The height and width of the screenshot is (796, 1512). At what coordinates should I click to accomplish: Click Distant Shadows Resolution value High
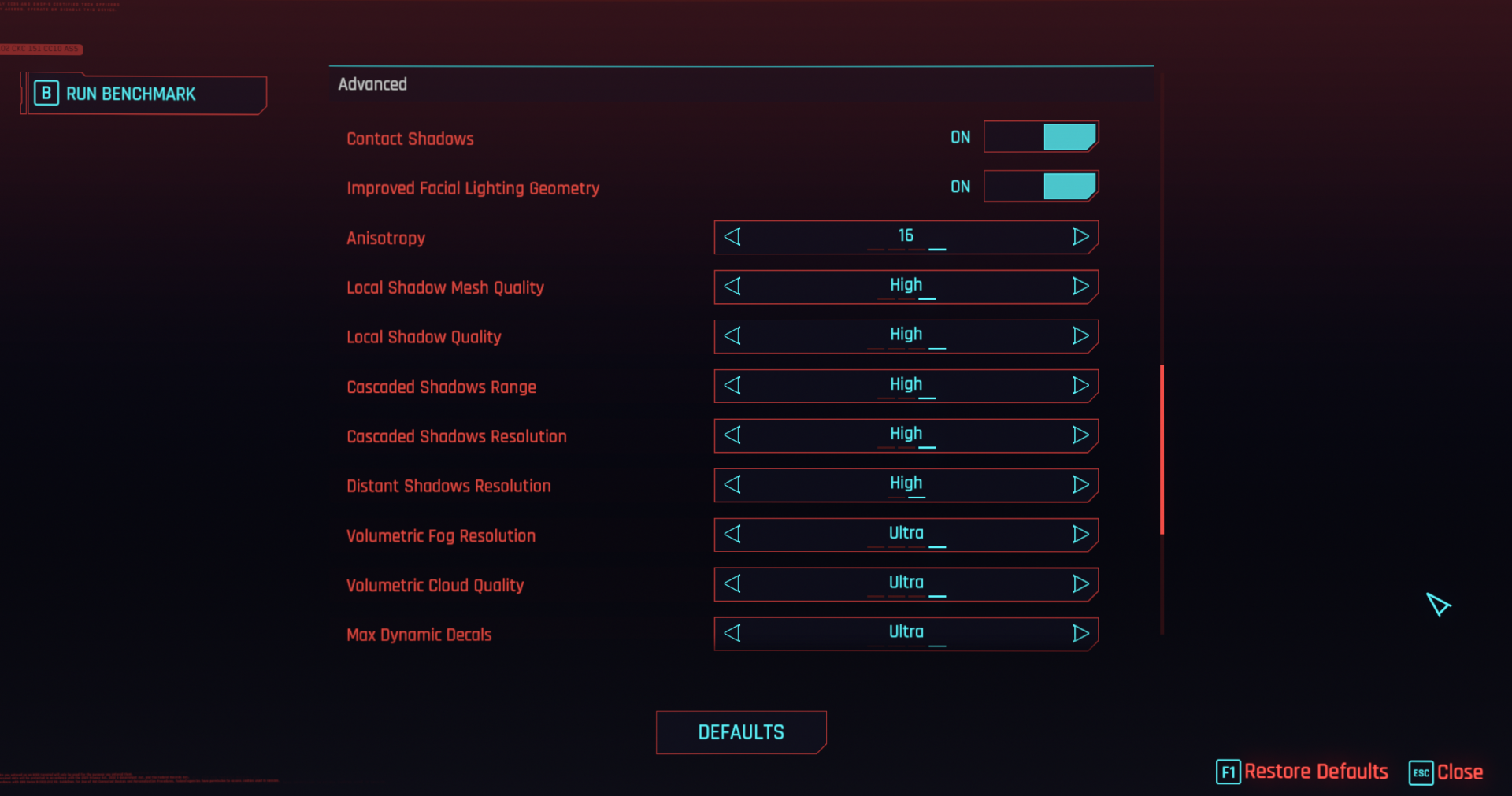pos(906,483)
